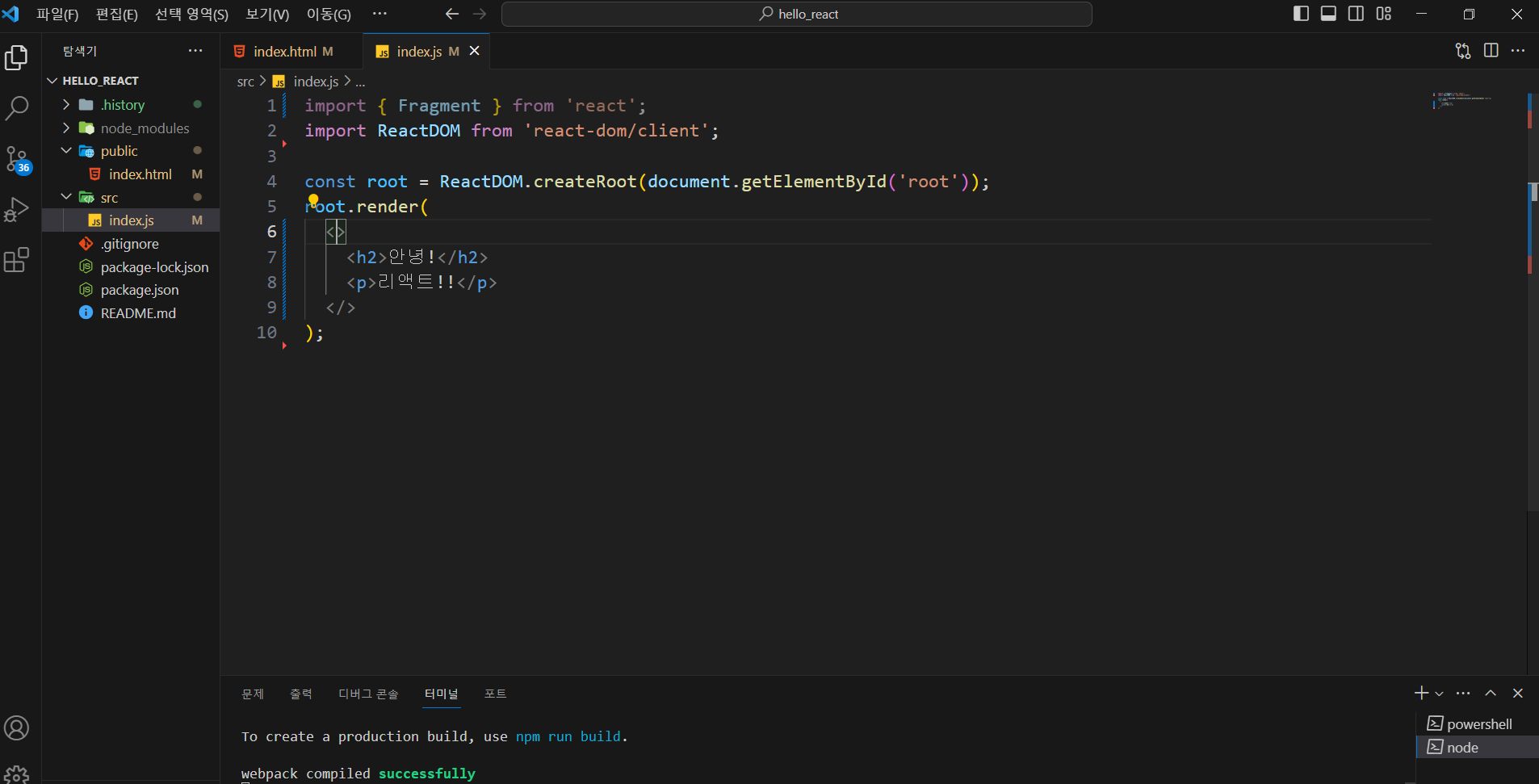
Task: Open the Run and Debug view
Action: (x=17, y=209)
